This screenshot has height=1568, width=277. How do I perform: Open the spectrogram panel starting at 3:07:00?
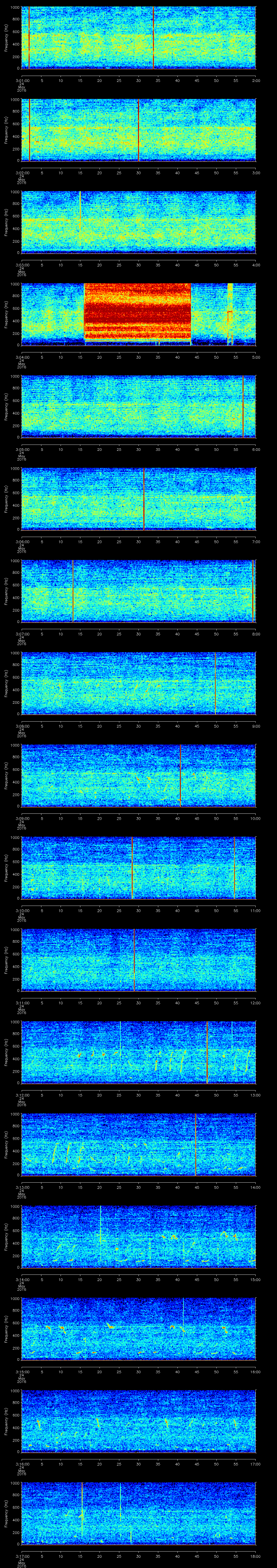tap(139, 591)
